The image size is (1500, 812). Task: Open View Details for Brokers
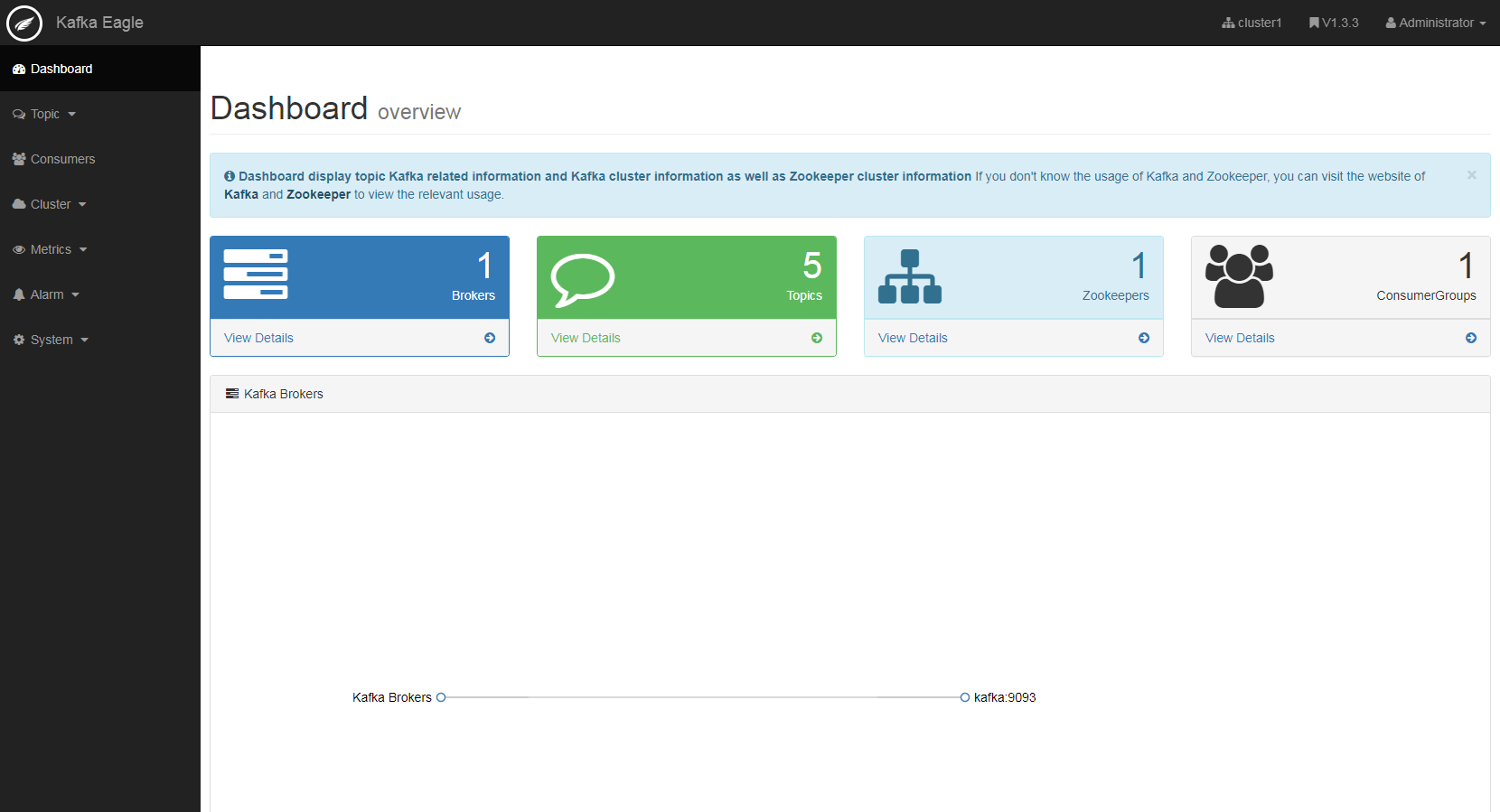click(x=258, y=338)
